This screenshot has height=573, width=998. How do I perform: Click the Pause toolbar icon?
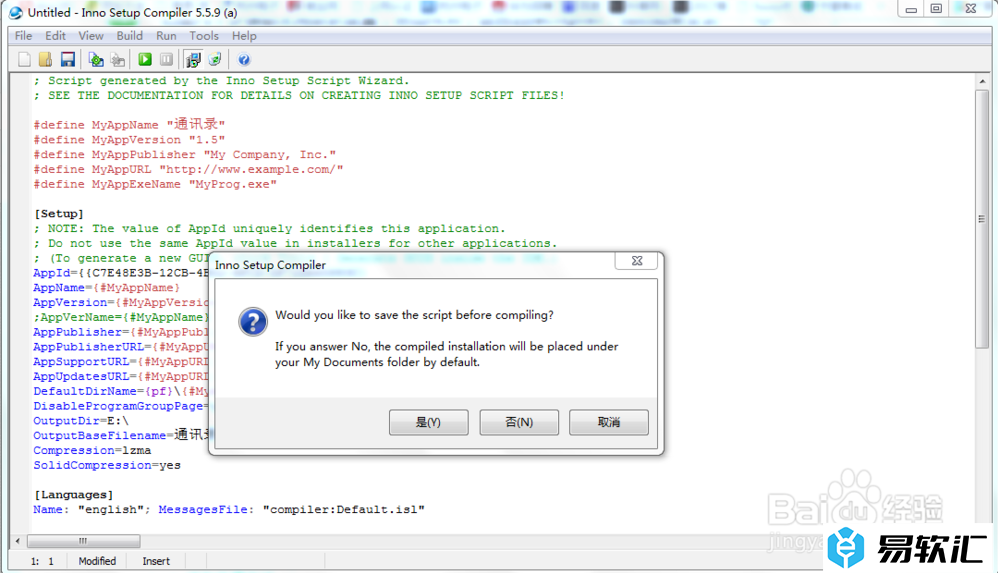pyautogui.click(x=166, y=59)
